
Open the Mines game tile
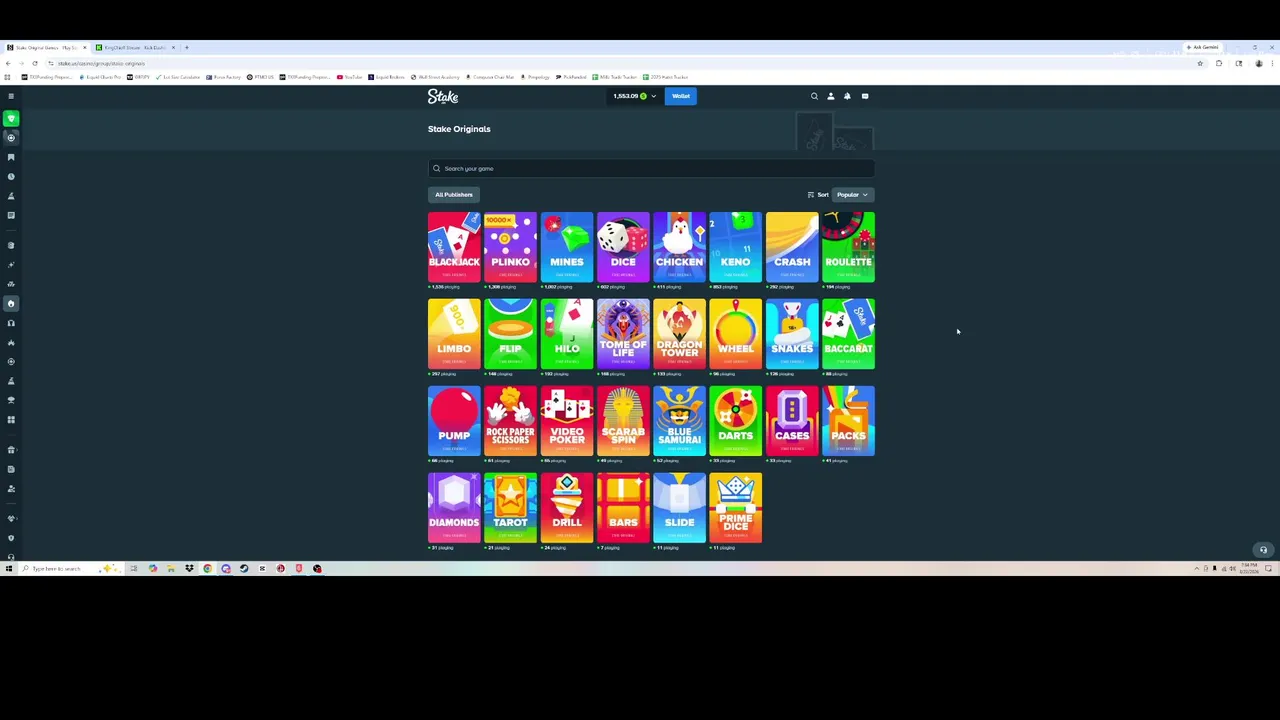[567, 246]
